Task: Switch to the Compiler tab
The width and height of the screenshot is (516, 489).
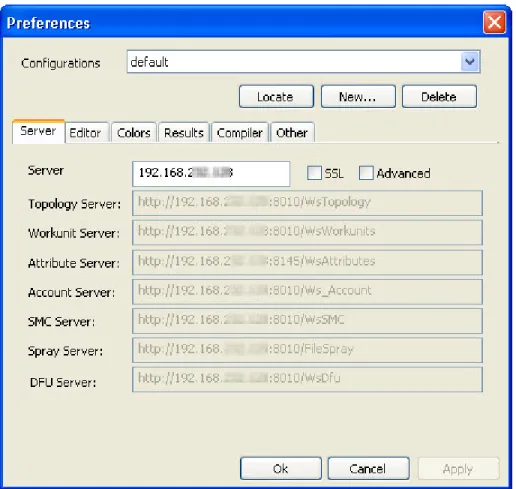Action: click(x=240, y=133)
